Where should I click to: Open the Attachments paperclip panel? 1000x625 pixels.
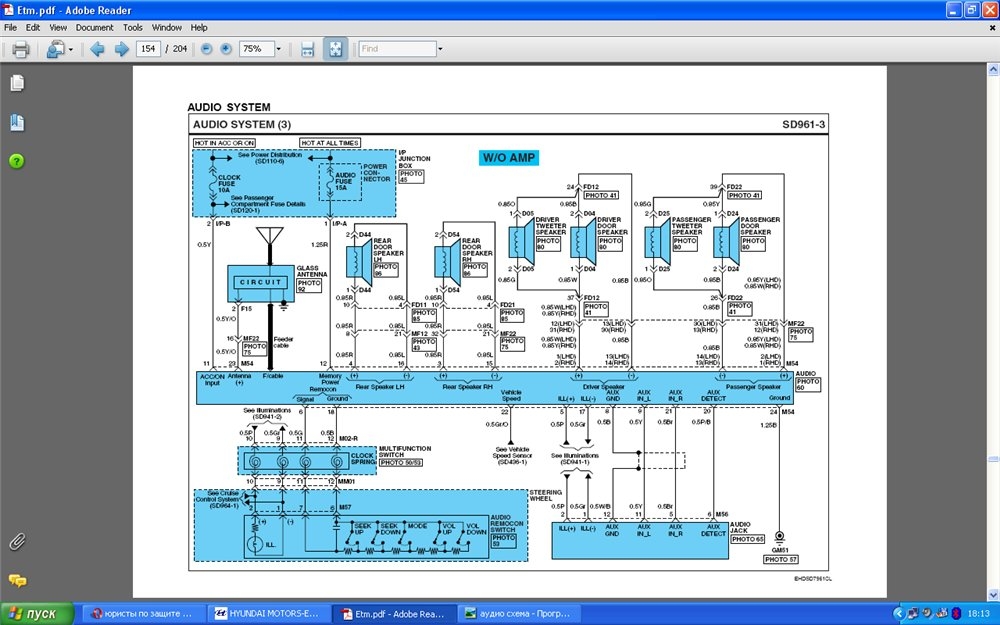[17, 542]
